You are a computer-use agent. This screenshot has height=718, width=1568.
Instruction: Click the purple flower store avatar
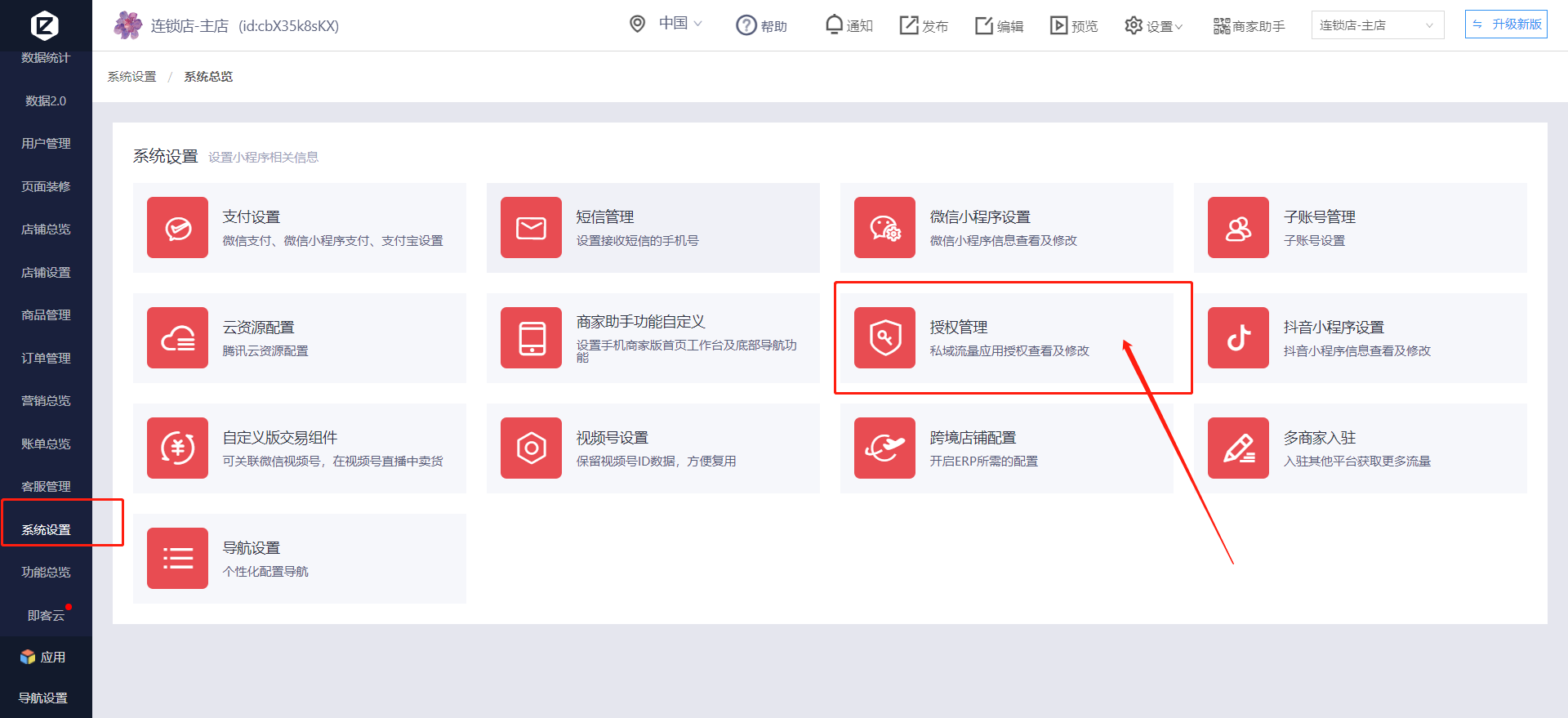point(127,25)
